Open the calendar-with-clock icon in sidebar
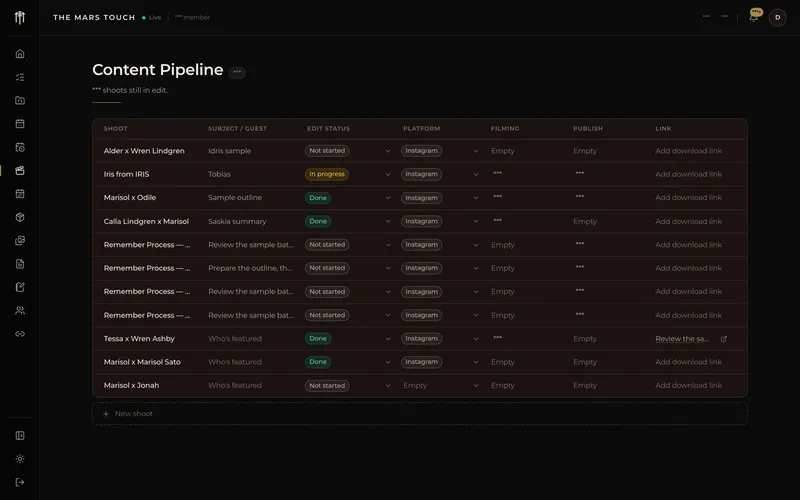Image resolution: width=800 pixels, height=500 pixels. 20,147
